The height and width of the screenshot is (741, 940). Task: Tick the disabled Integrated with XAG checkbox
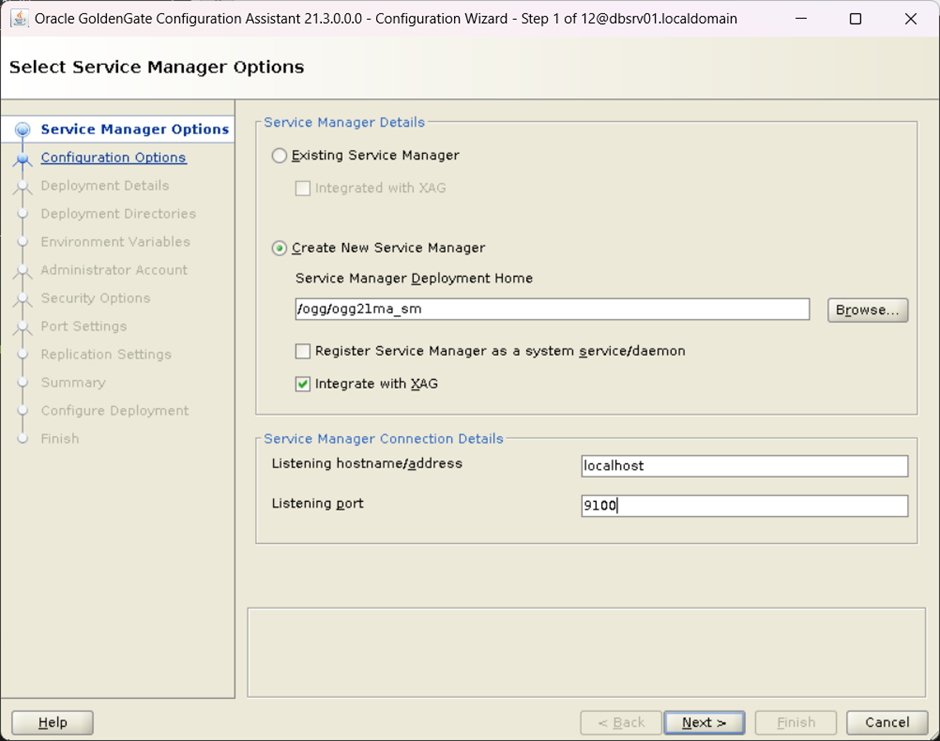coord(303,188)
